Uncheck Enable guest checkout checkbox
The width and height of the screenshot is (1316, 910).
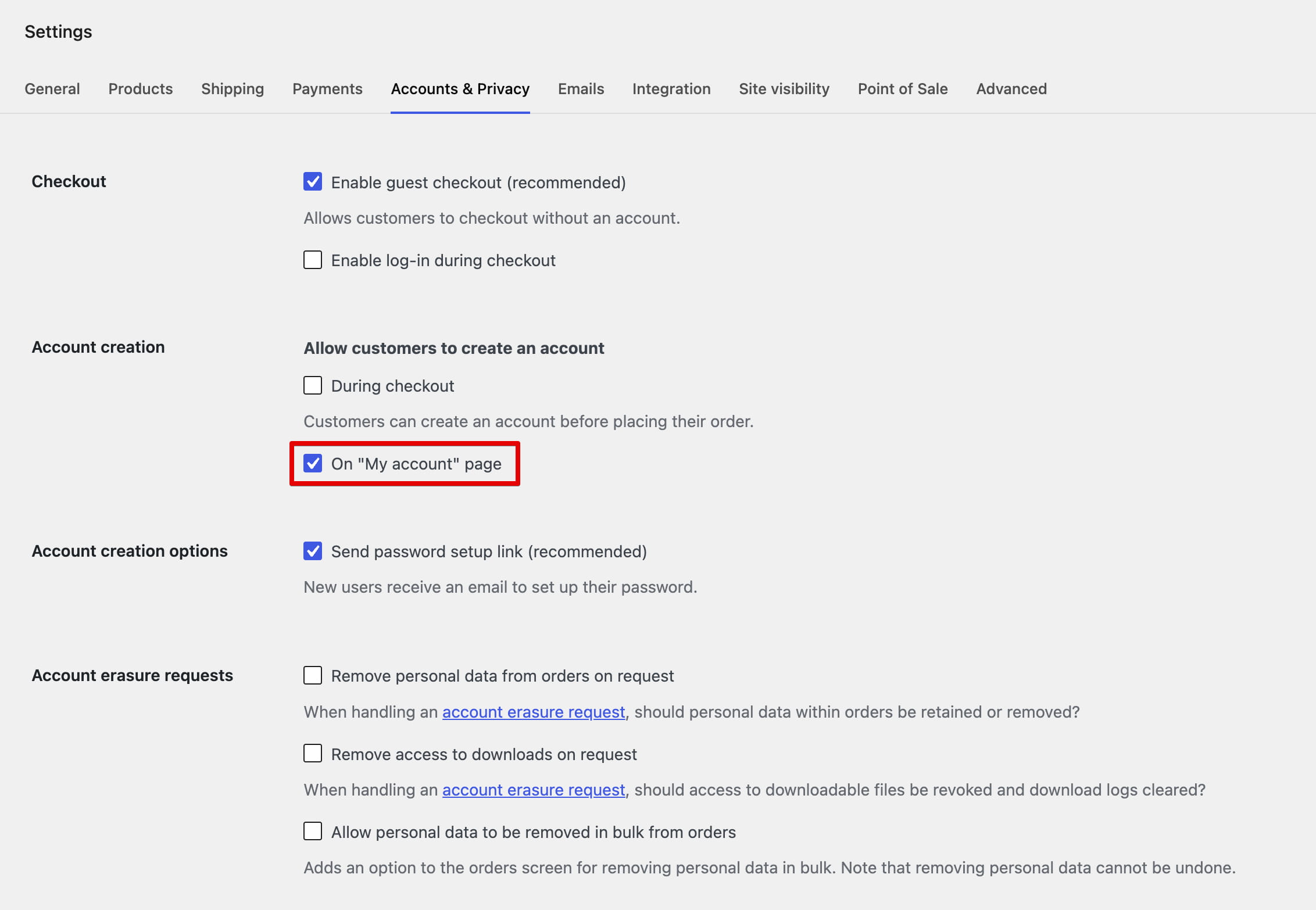point(313,181)
